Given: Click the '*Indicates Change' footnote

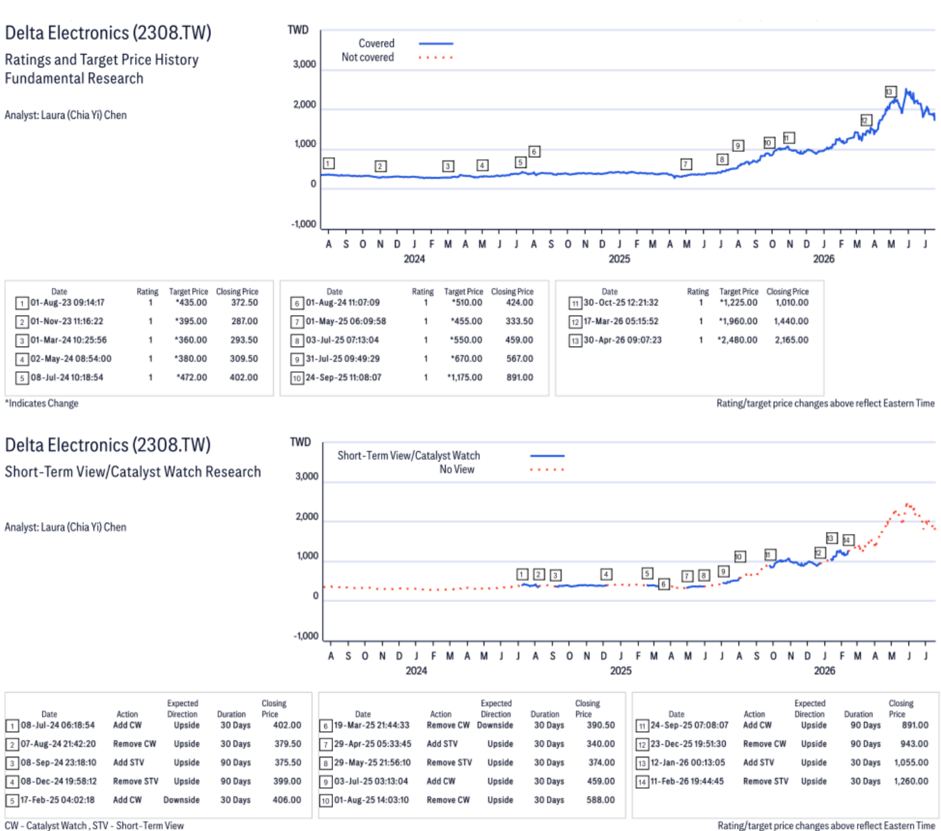Looking at the screenshot, I should point(41,404).
